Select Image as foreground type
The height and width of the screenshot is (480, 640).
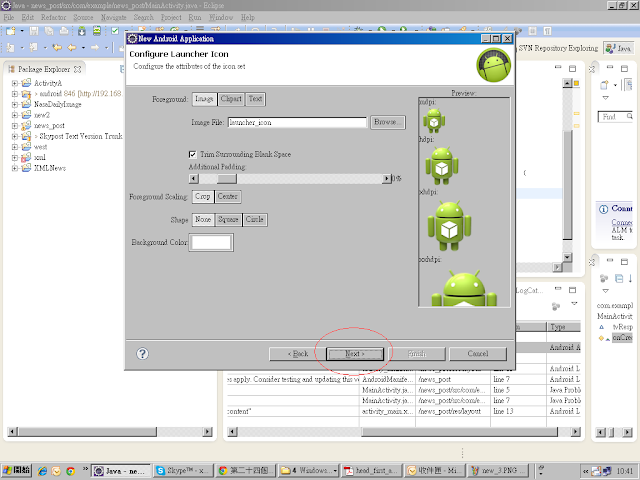pyautogui.click(x=204, y=99)
